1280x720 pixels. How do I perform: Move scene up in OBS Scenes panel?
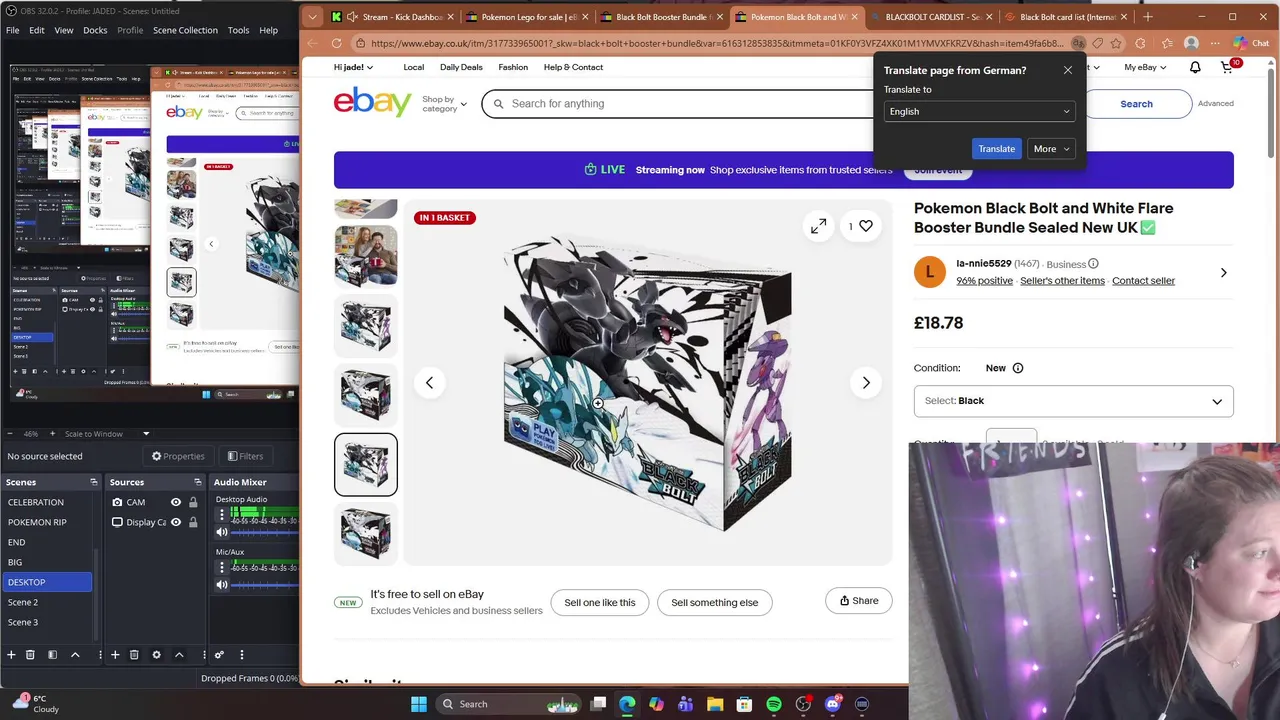click(x=75, y=655)
